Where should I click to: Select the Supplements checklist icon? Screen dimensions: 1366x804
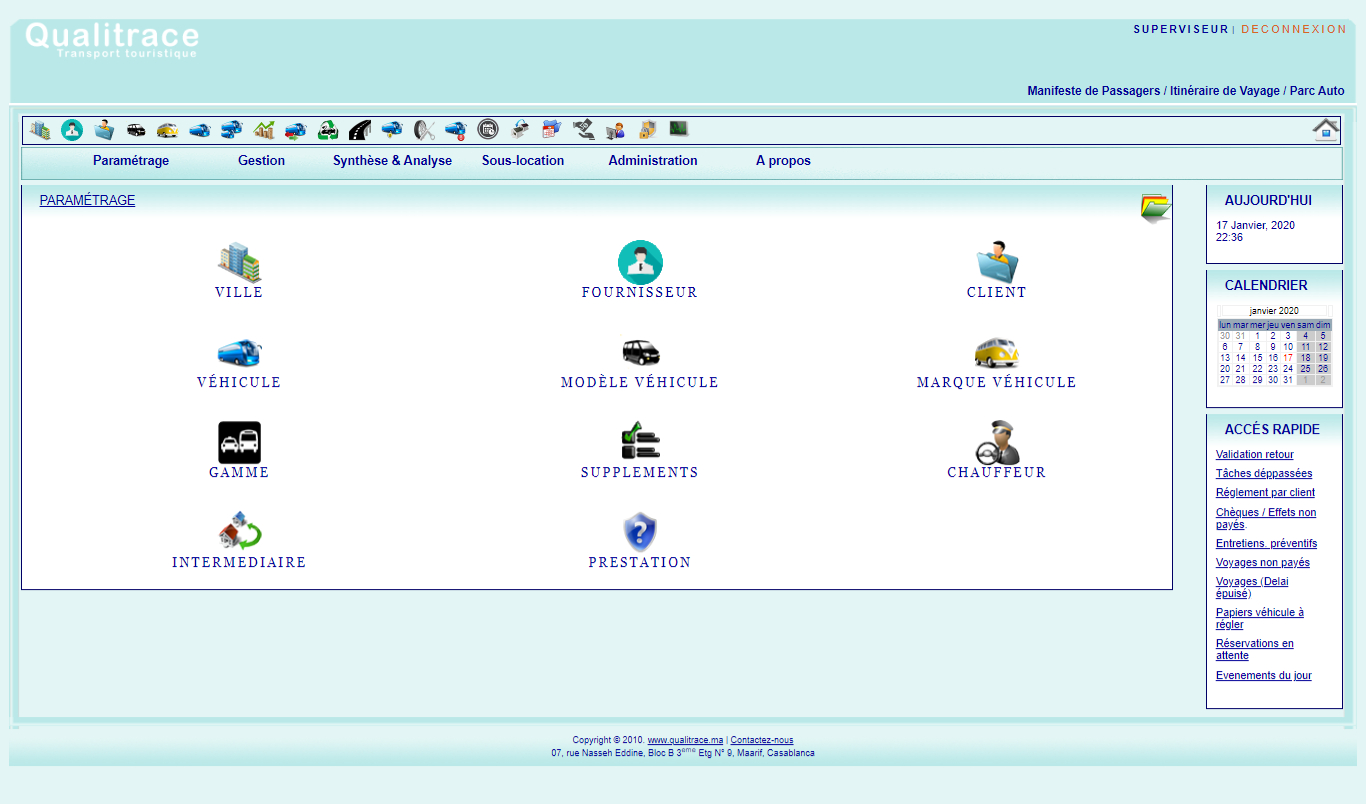[640, 441]
